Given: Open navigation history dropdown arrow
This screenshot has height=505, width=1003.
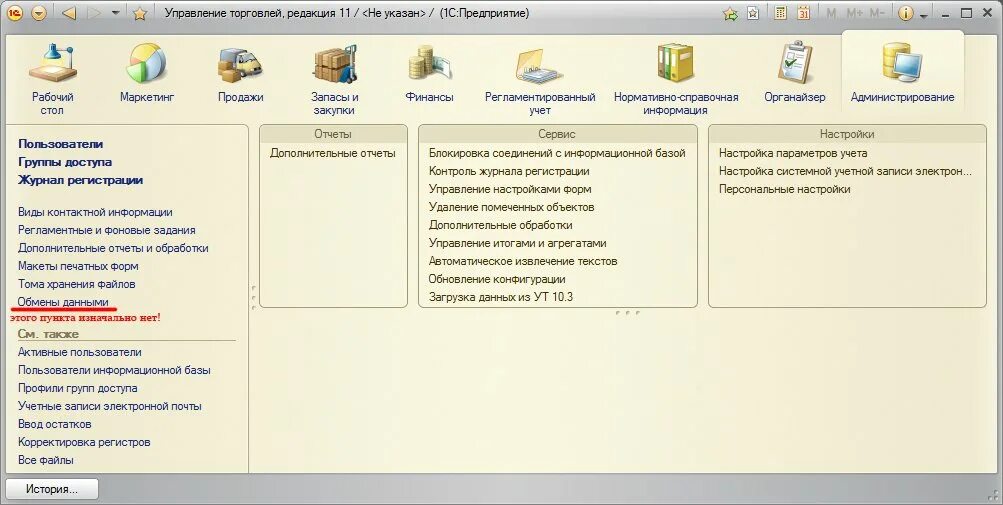Looking at the screenshot, I should (x=116, y=13).
